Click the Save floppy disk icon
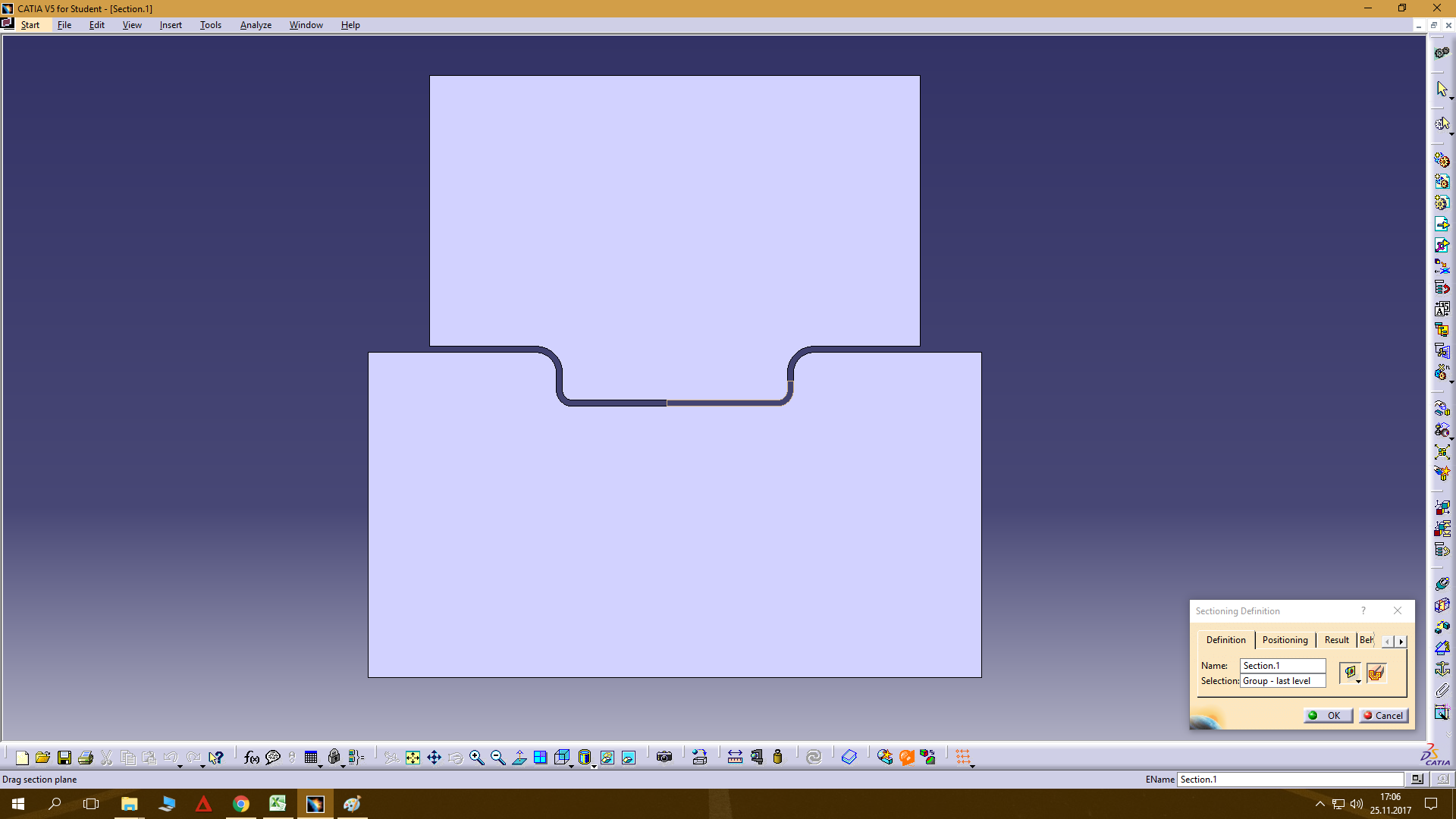1456x819 pixels. [x=64, y=758]
